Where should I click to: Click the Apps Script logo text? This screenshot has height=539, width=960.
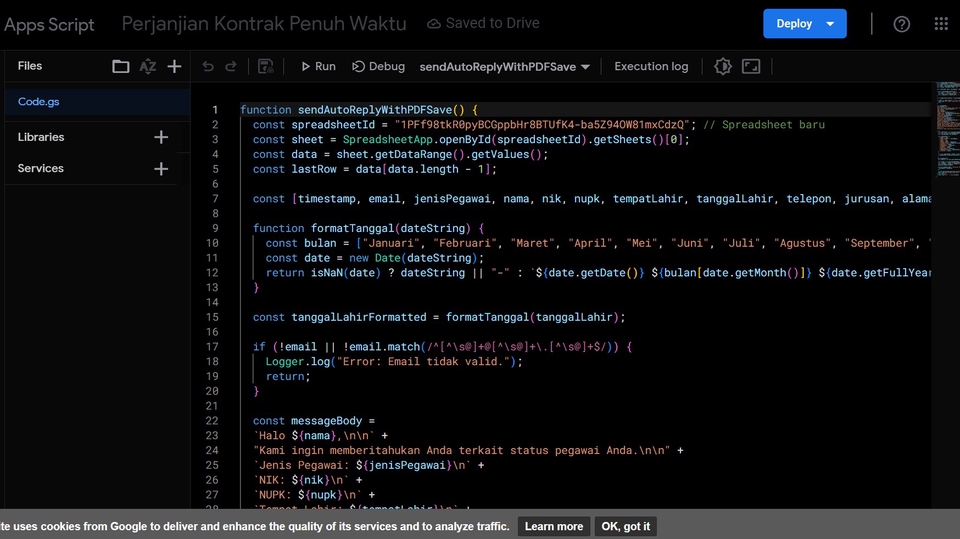[x=49, y=24]
